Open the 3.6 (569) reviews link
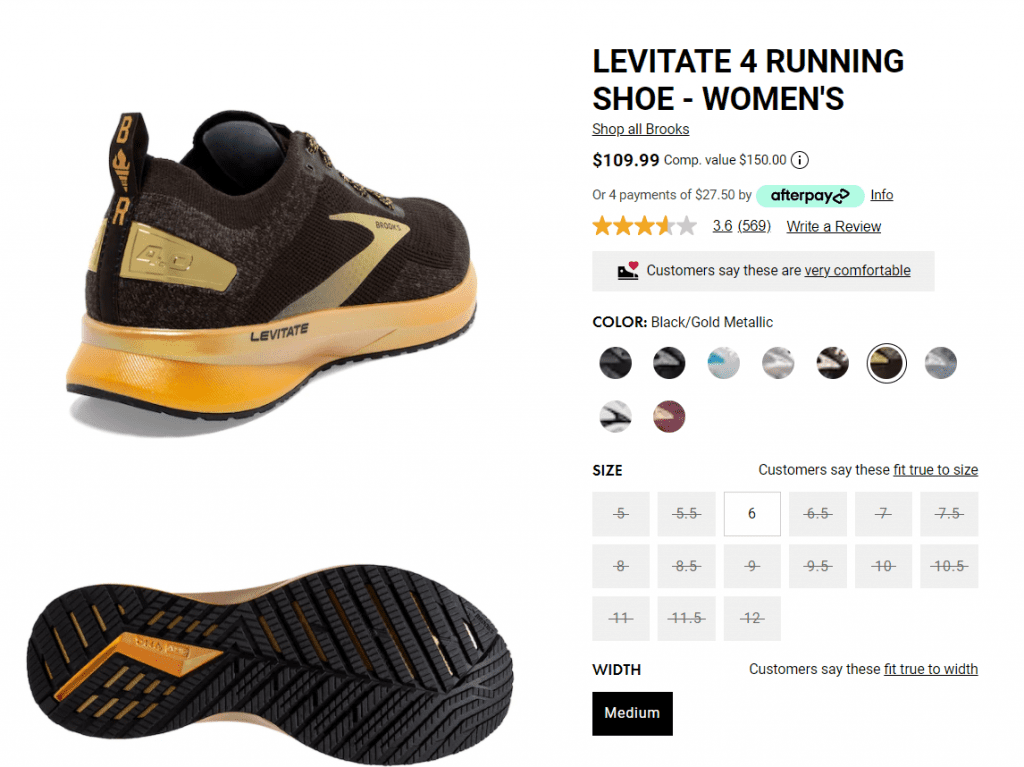 click(x=741, y=226)
